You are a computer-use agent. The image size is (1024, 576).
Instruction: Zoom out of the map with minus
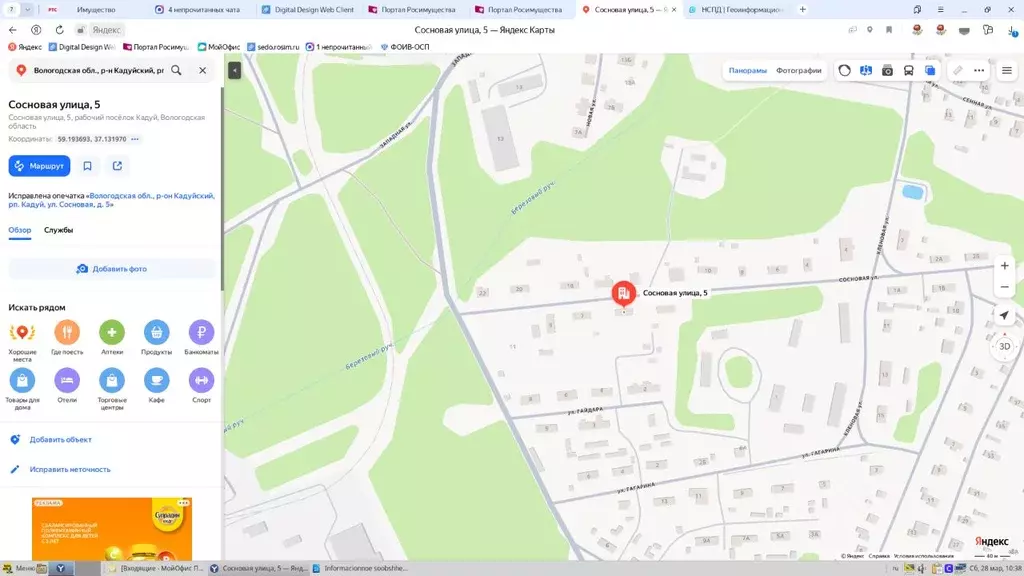[x=1004, y=288]
